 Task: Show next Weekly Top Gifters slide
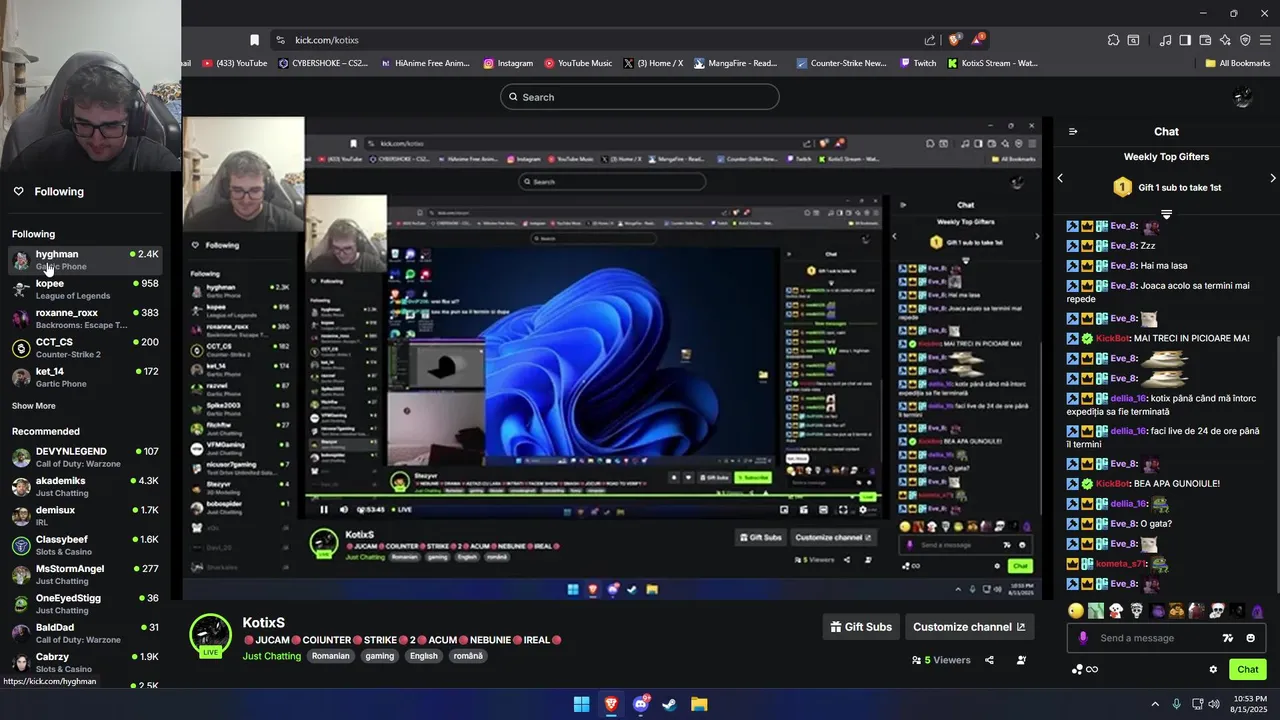1272,178
